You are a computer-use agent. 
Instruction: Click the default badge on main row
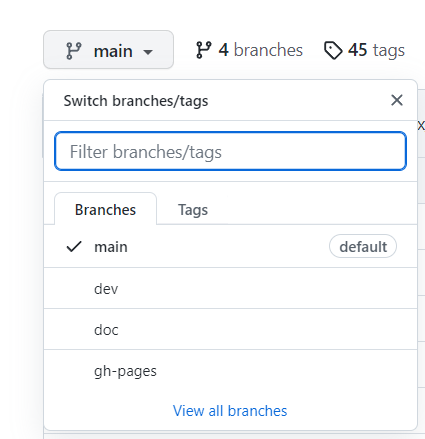click(363, 247)
